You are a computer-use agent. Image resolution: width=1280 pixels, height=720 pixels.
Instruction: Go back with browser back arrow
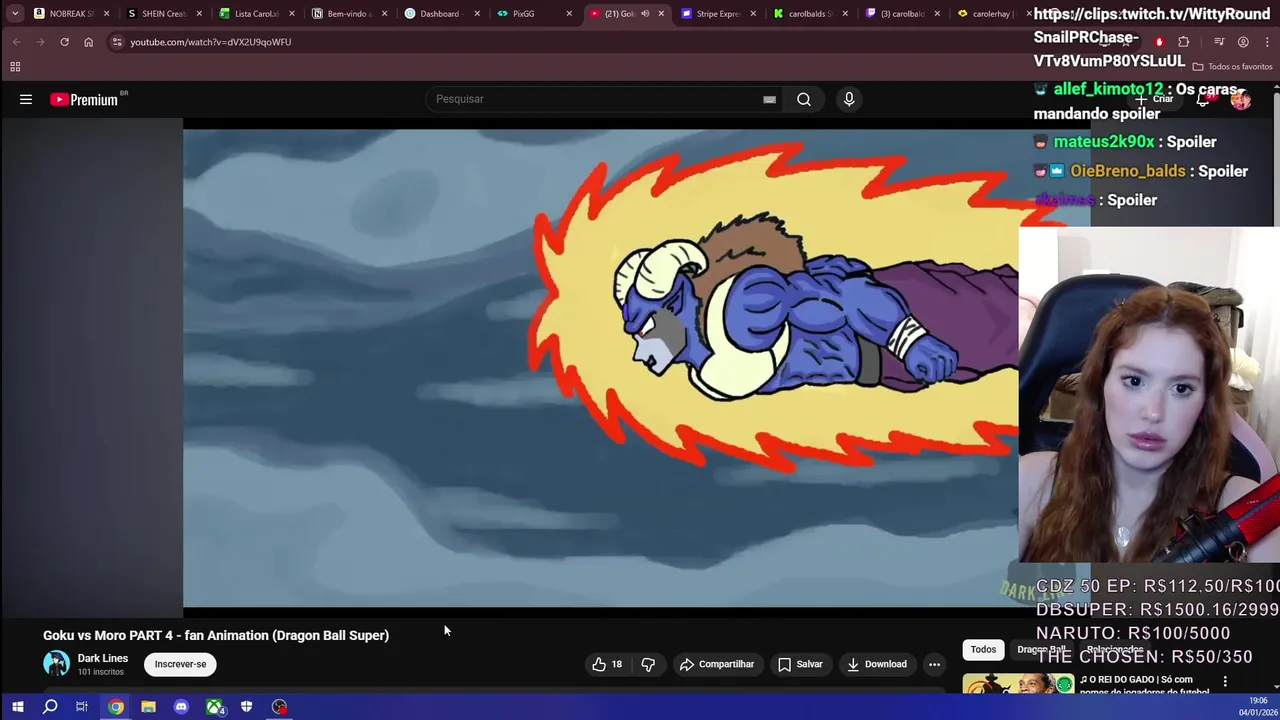coord(17,42)
